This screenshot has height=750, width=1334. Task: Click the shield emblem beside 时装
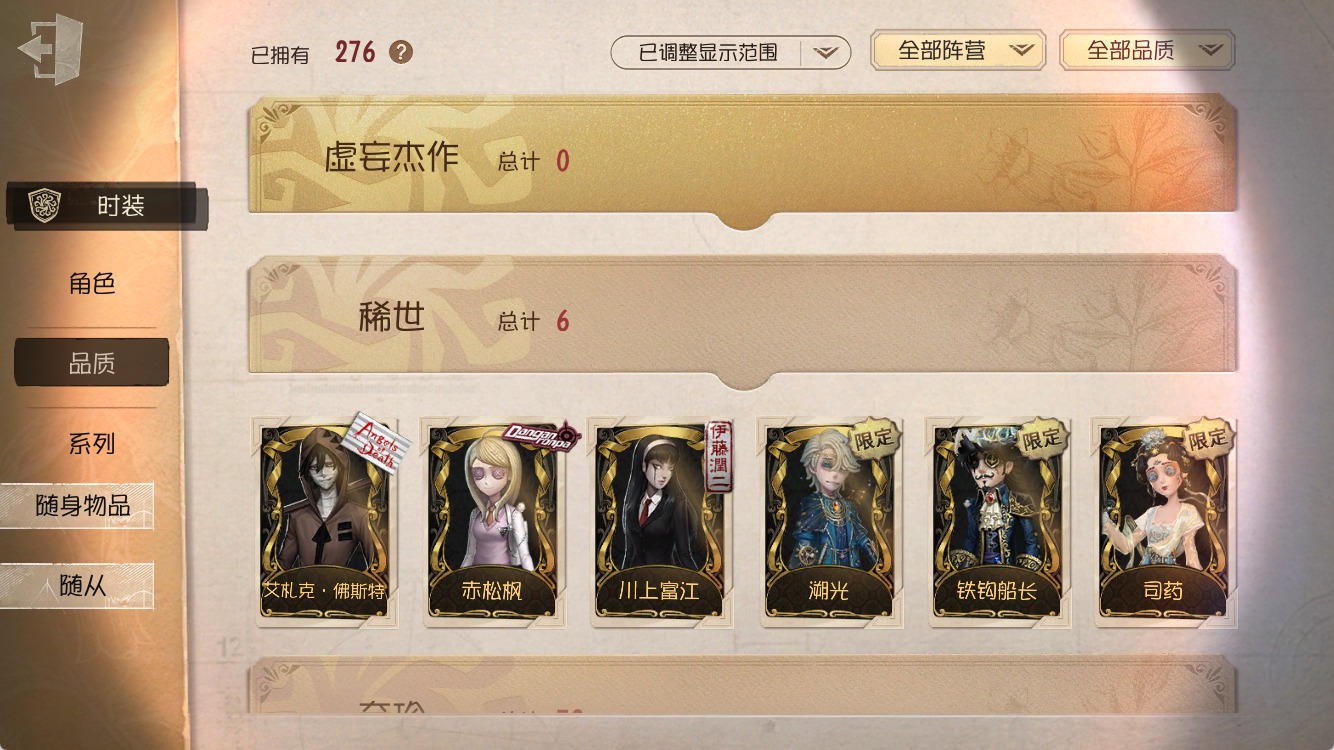point(44,205)
